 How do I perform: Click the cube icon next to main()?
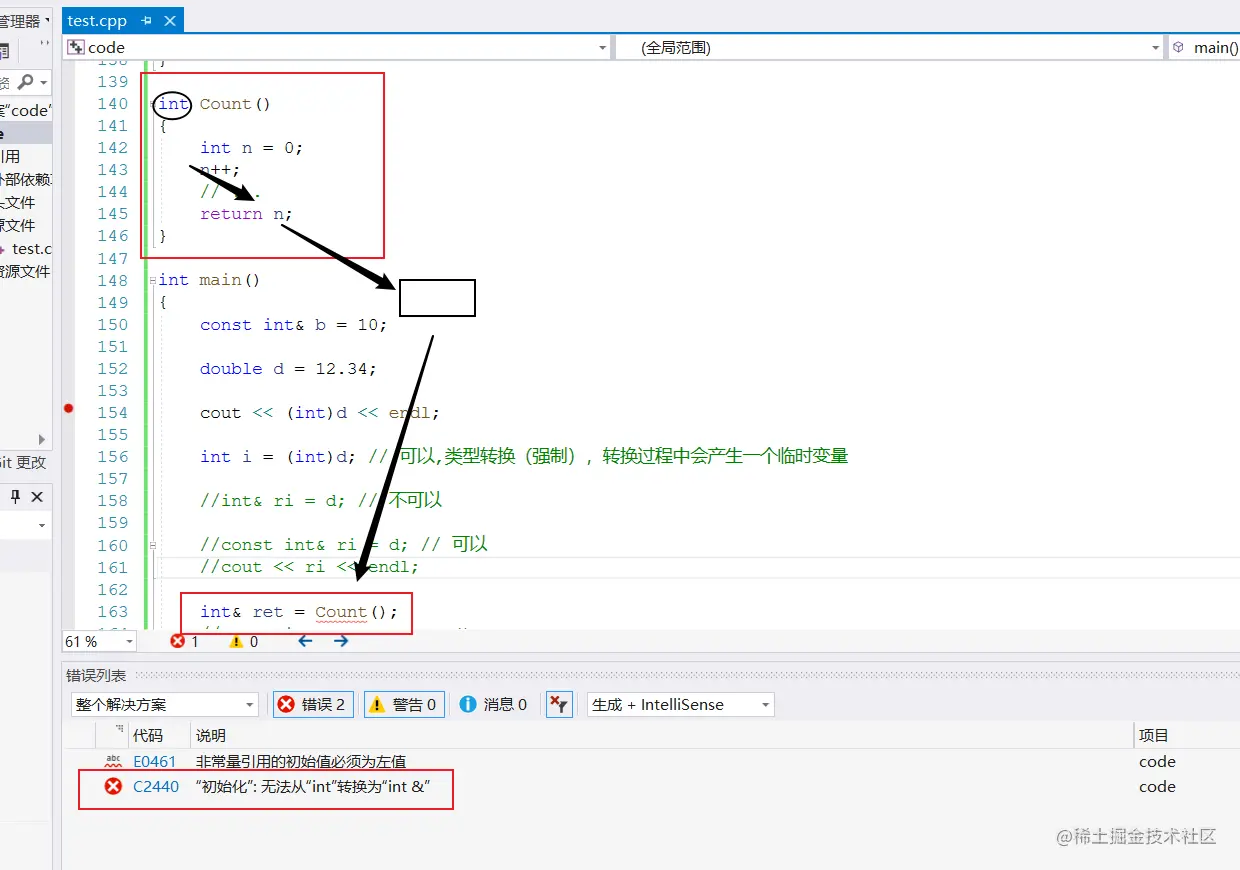(x=1178, y=47)
